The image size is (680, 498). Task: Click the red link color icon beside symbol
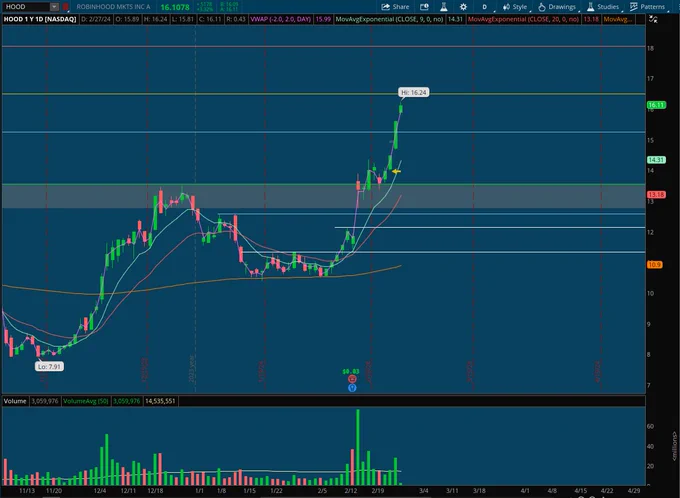[65, 7]
